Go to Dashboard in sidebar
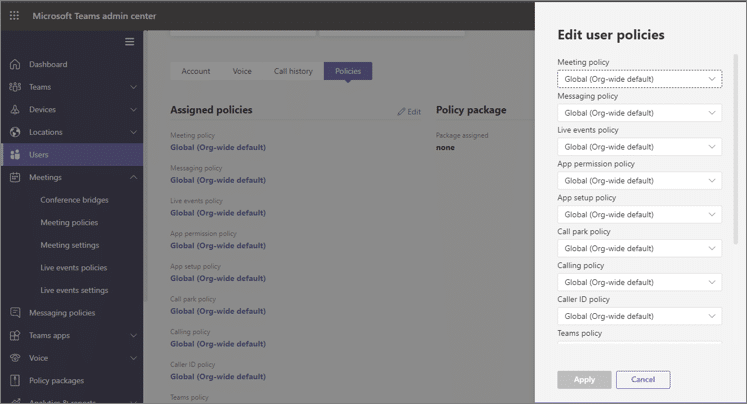Viewport: 747px width, 404px height. [48, 64]
